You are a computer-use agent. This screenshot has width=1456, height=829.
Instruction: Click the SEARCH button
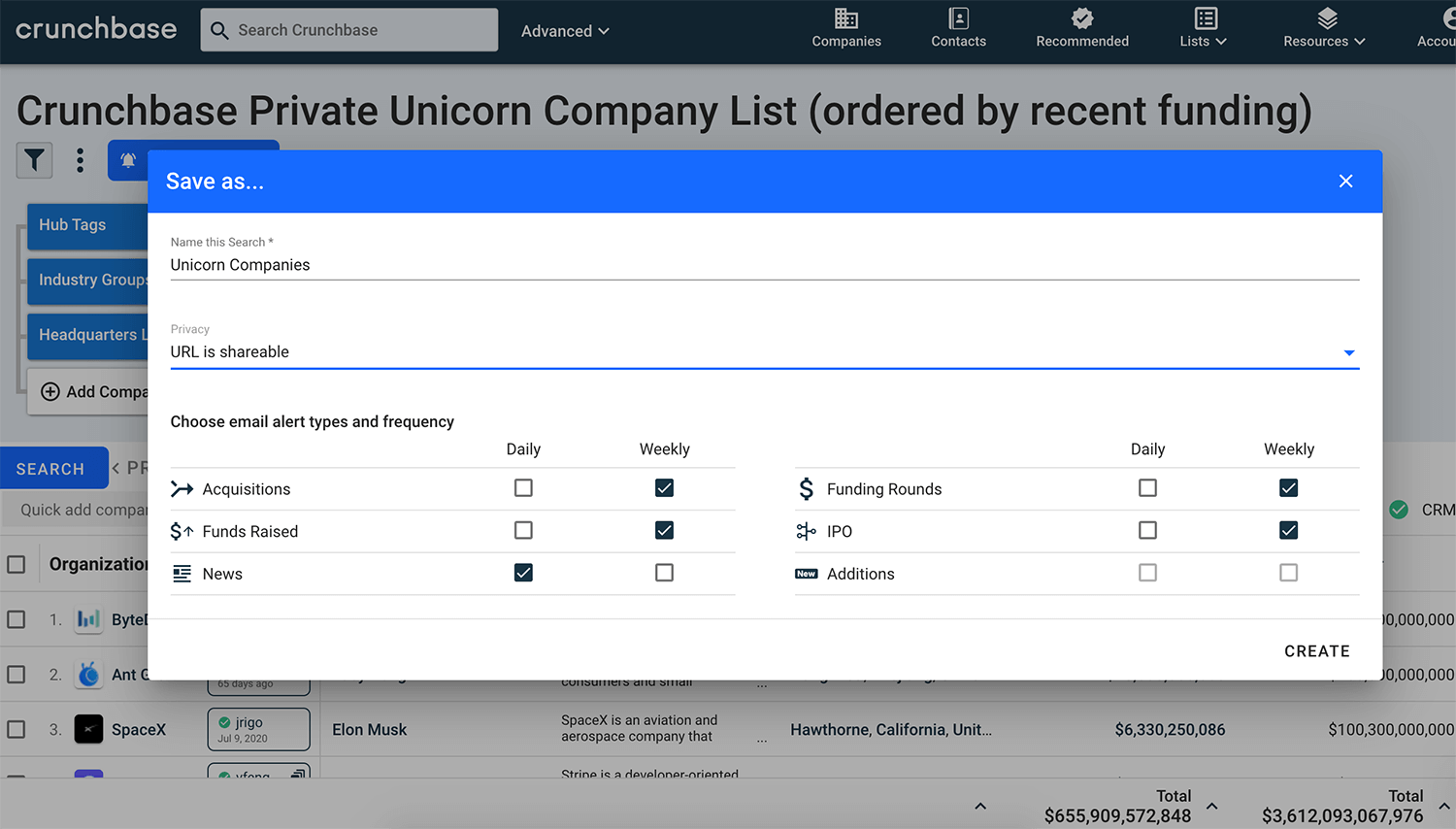pos(54,469)
